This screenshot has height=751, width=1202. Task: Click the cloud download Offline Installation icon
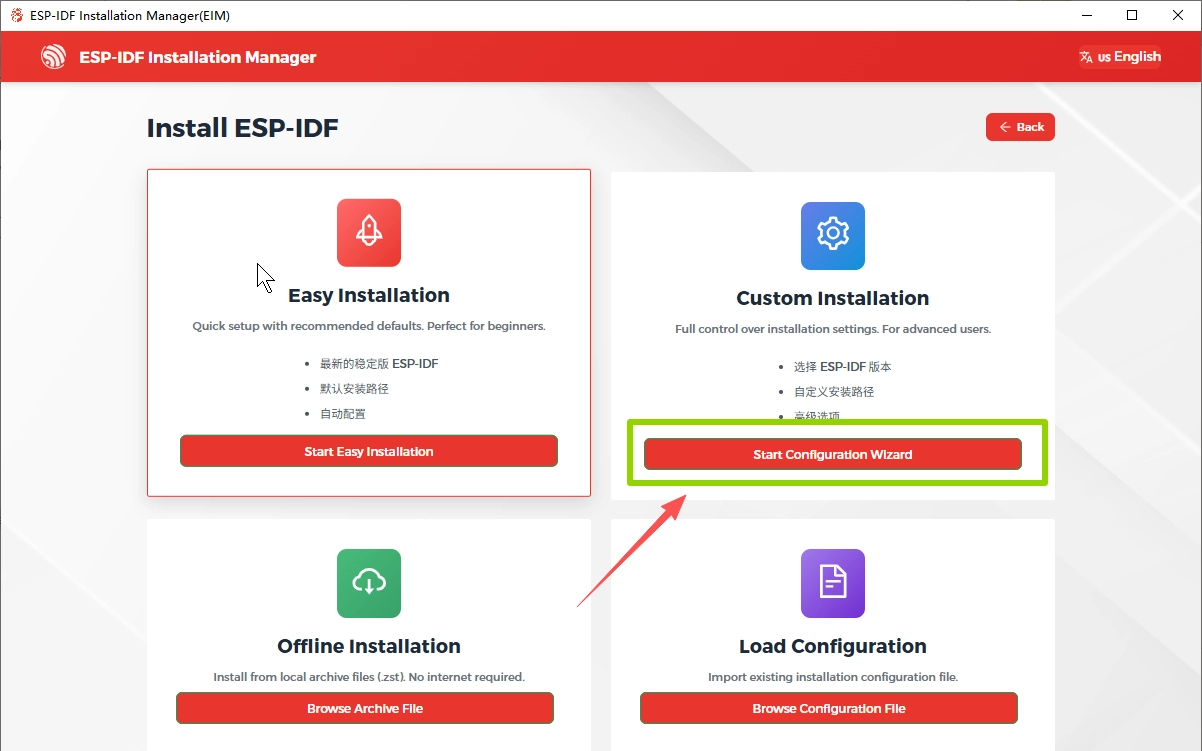pos(369,583)
